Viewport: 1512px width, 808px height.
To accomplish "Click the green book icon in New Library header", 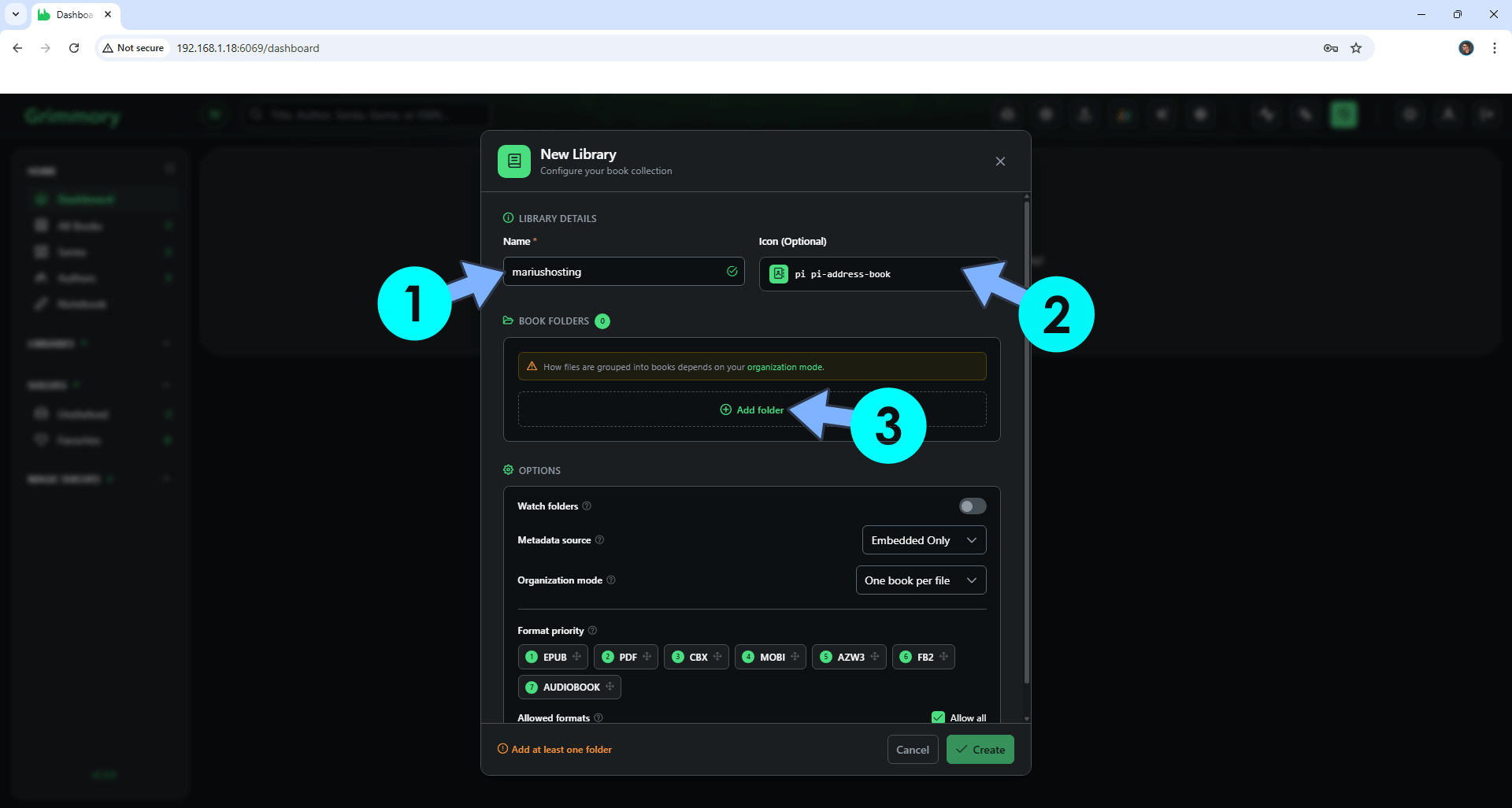I will coord(513,161).
